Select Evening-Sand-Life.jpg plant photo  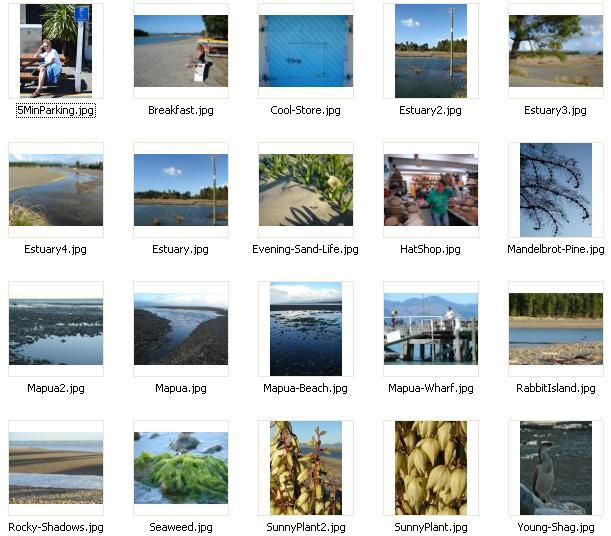[x=306, y=190]
